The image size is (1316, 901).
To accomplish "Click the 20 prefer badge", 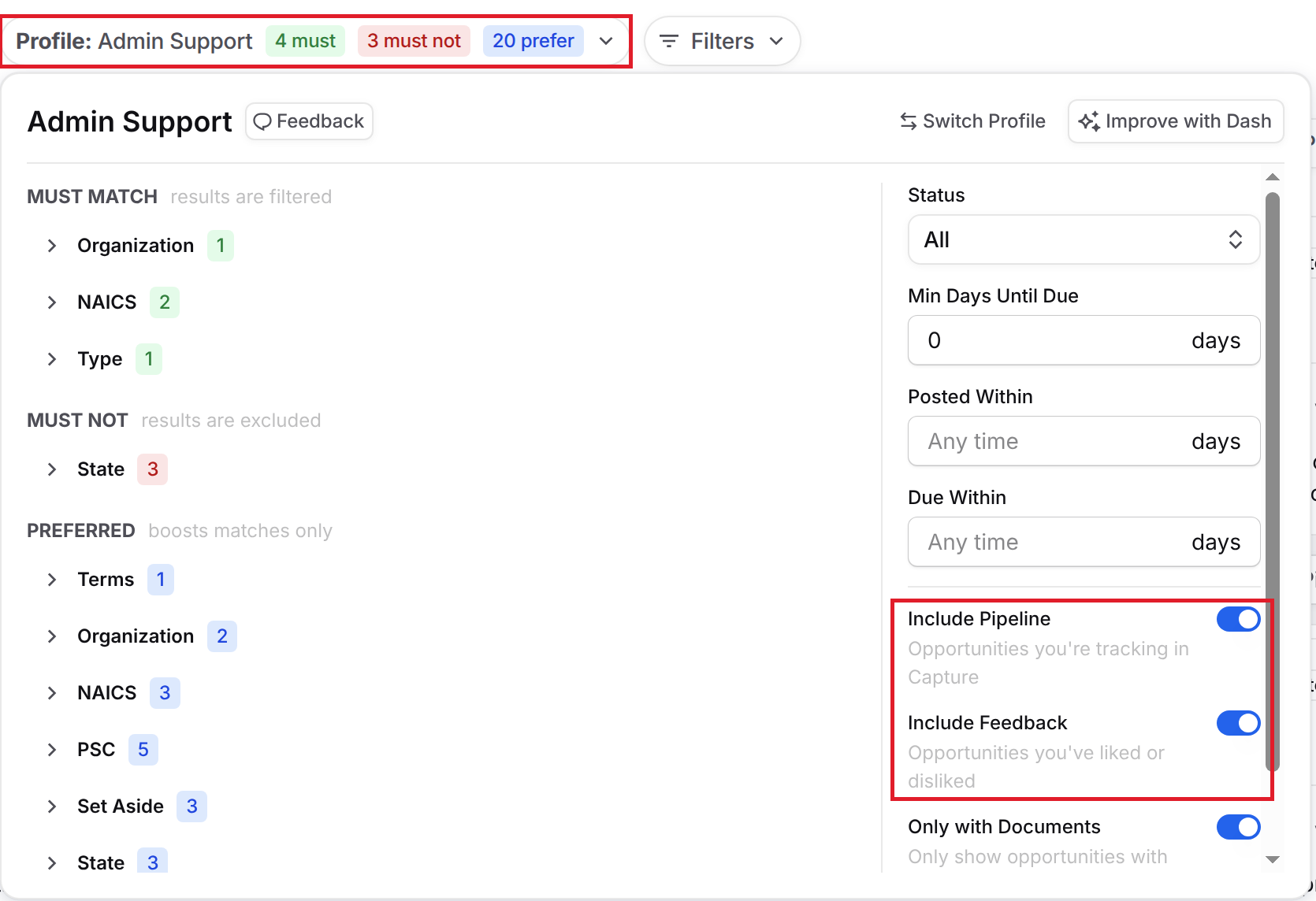I will pyautogui.click(x=533, y=41).
